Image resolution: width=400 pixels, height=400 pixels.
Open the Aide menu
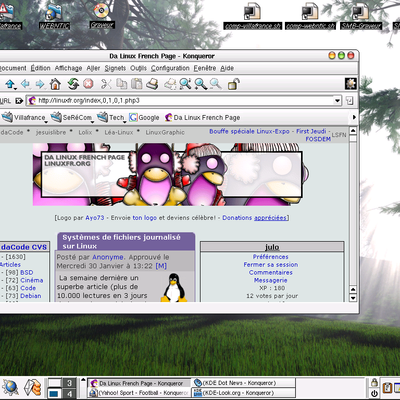pyautogui.click(x=227, y=68)
